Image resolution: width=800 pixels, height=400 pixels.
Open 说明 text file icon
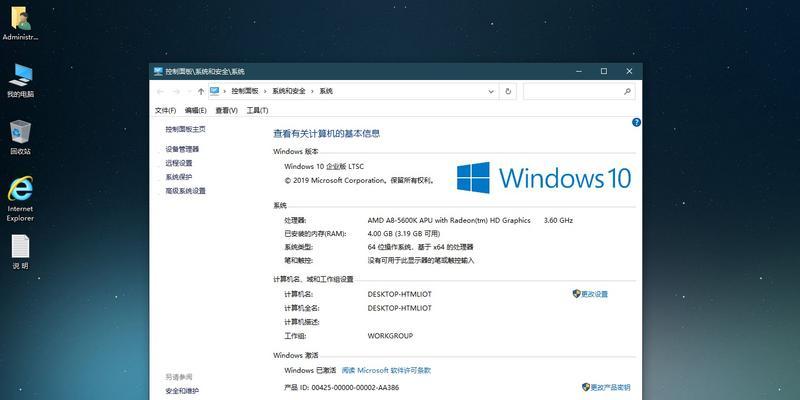point(20,252)
